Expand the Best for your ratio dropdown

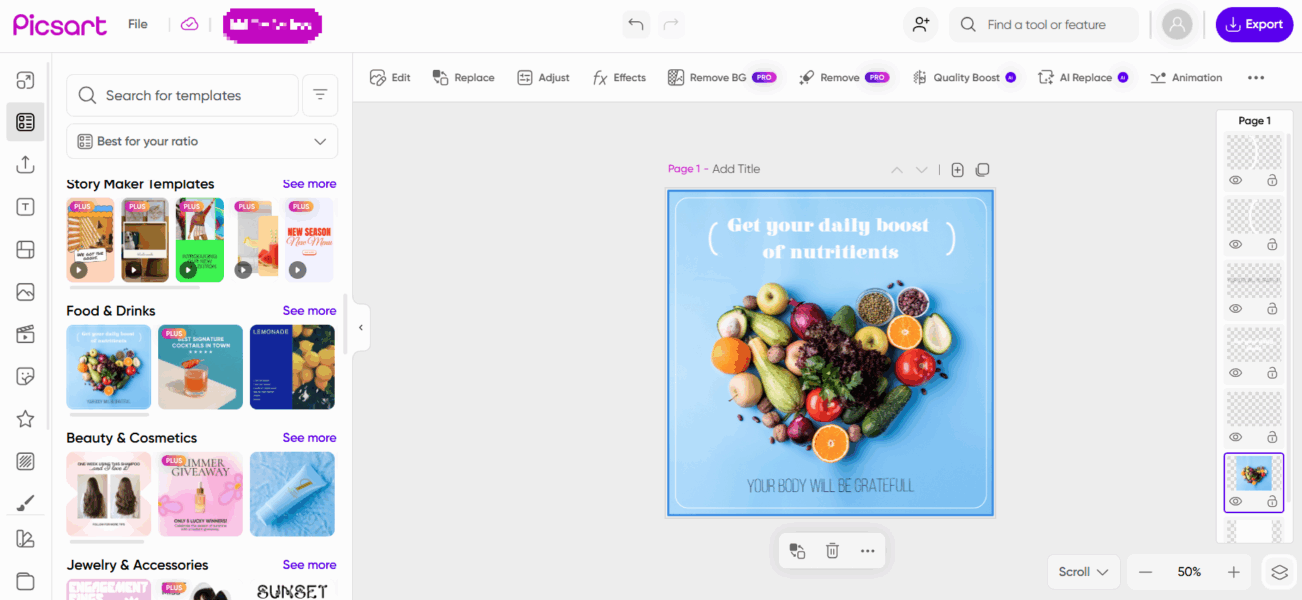tap(201, 141)
